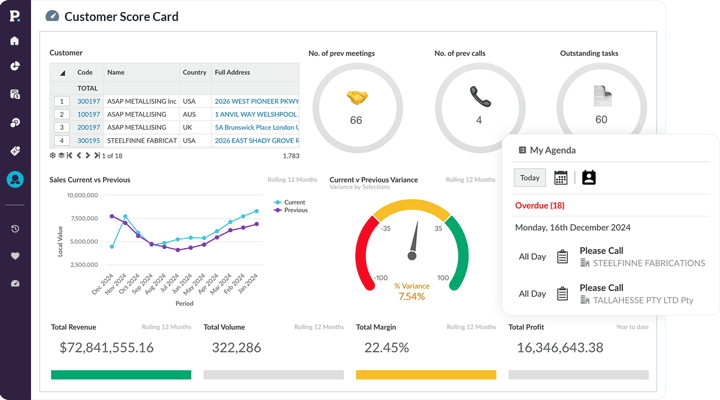Open the document search sidebar icon

[x=15, y=94]
